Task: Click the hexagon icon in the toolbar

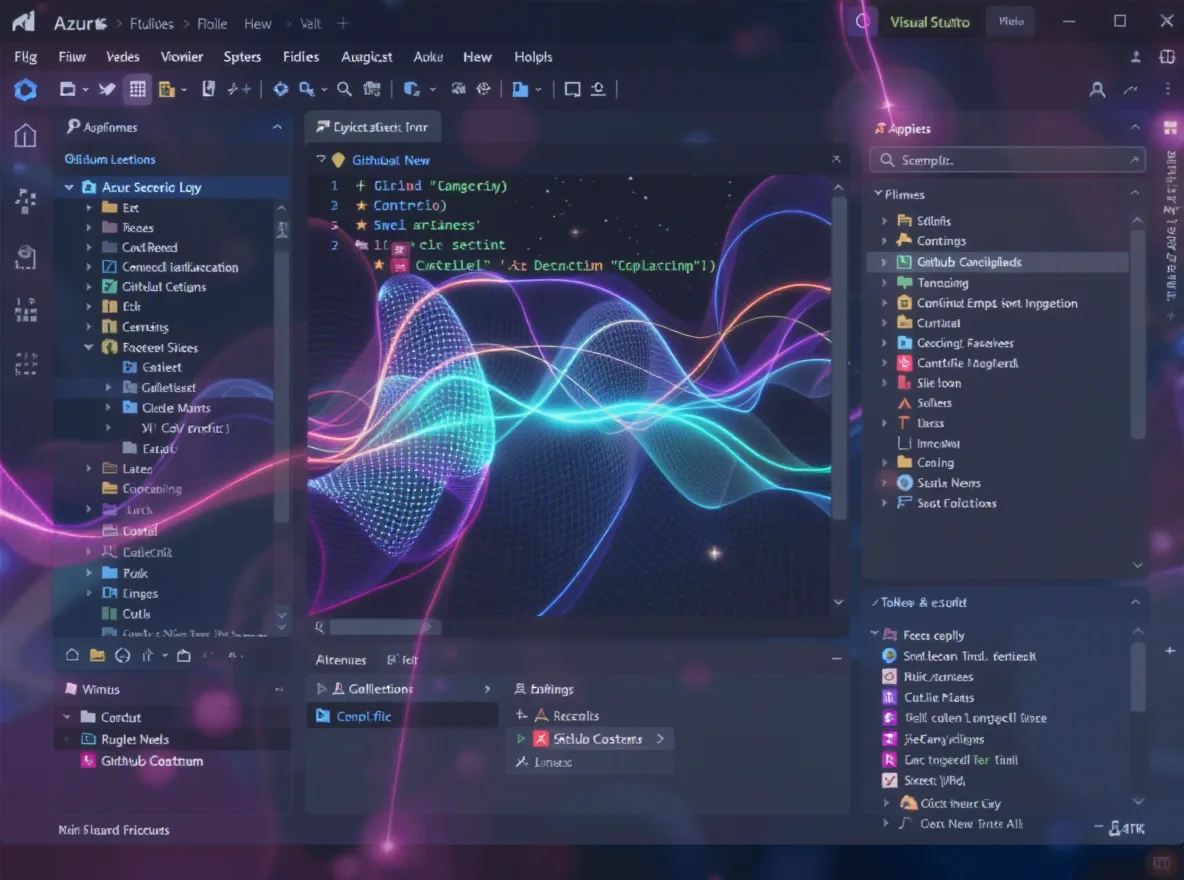Action: [x=26, y=90]
